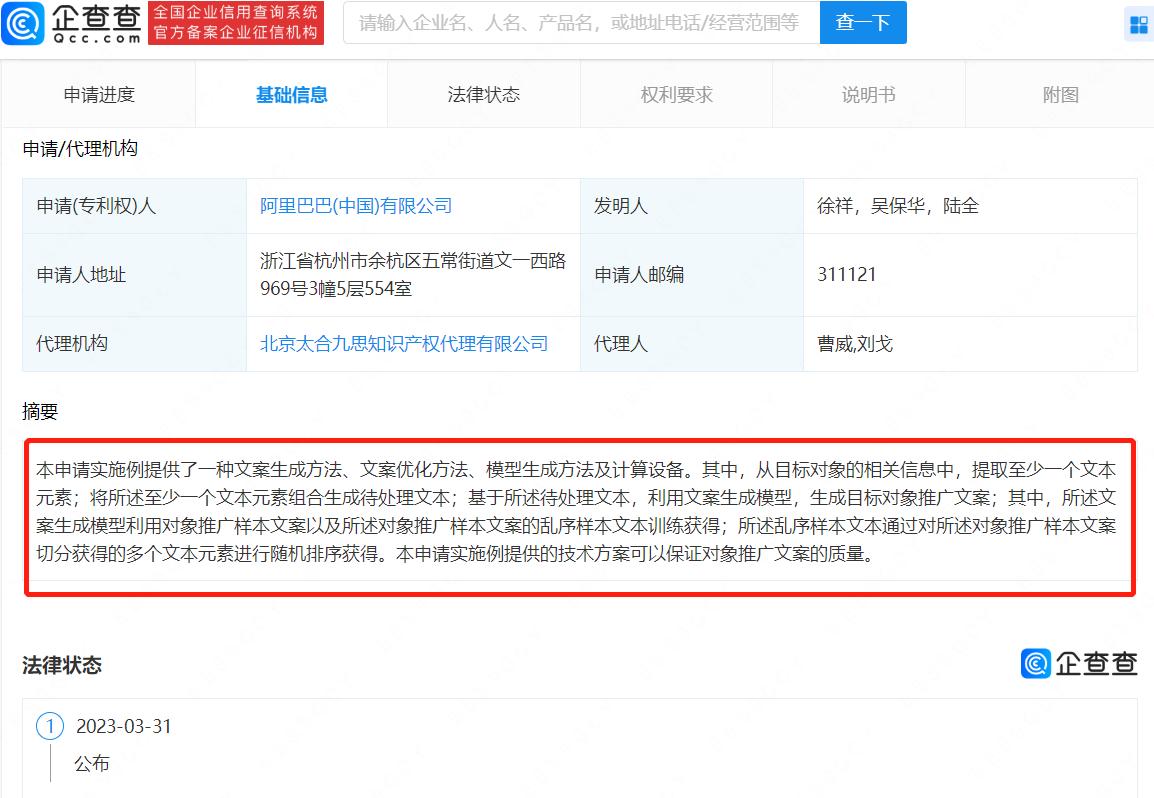The height and width of the screenshot is (798, 1154).
Task: Click the agent names 曹威,刘戈
Action: tap(854, 344)
